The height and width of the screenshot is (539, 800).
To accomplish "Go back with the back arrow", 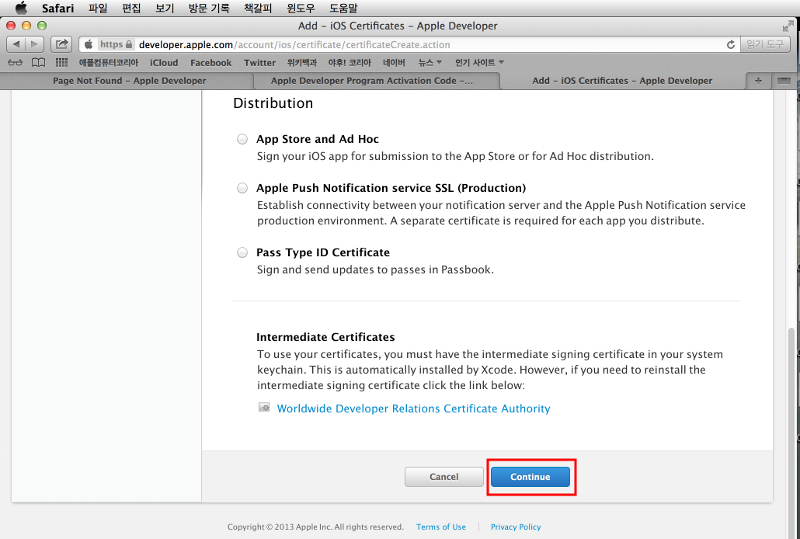I will tap(16, 44).
